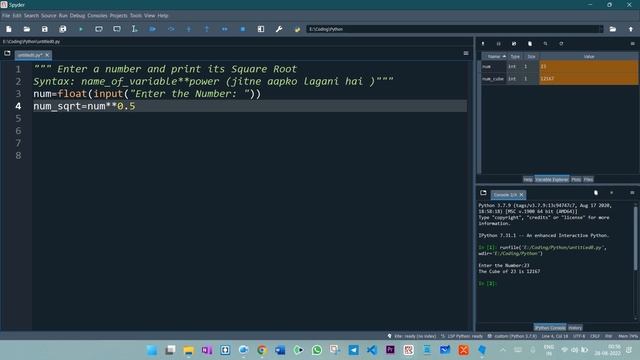Image resolution: width=640 pixels, height=360 pixels.
Task: Run selection or current line
Action: pos(135,29)
